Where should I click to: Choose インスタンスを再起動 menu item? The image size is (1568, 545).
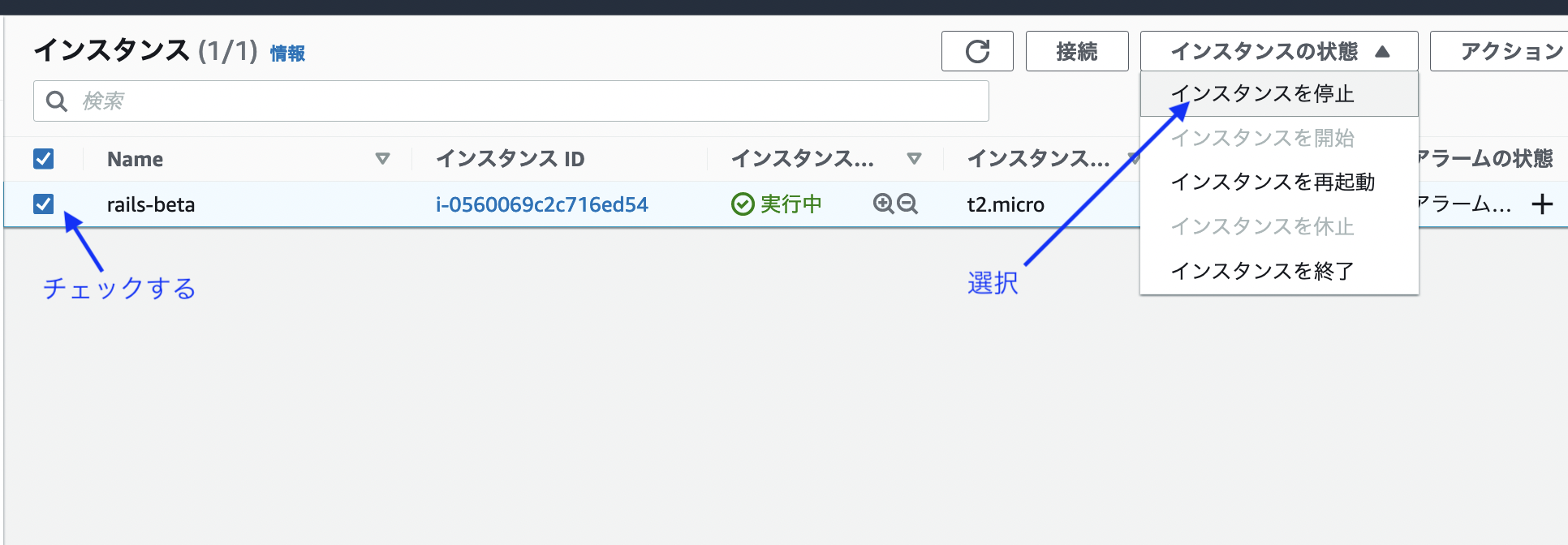(x=1272, y=182)
